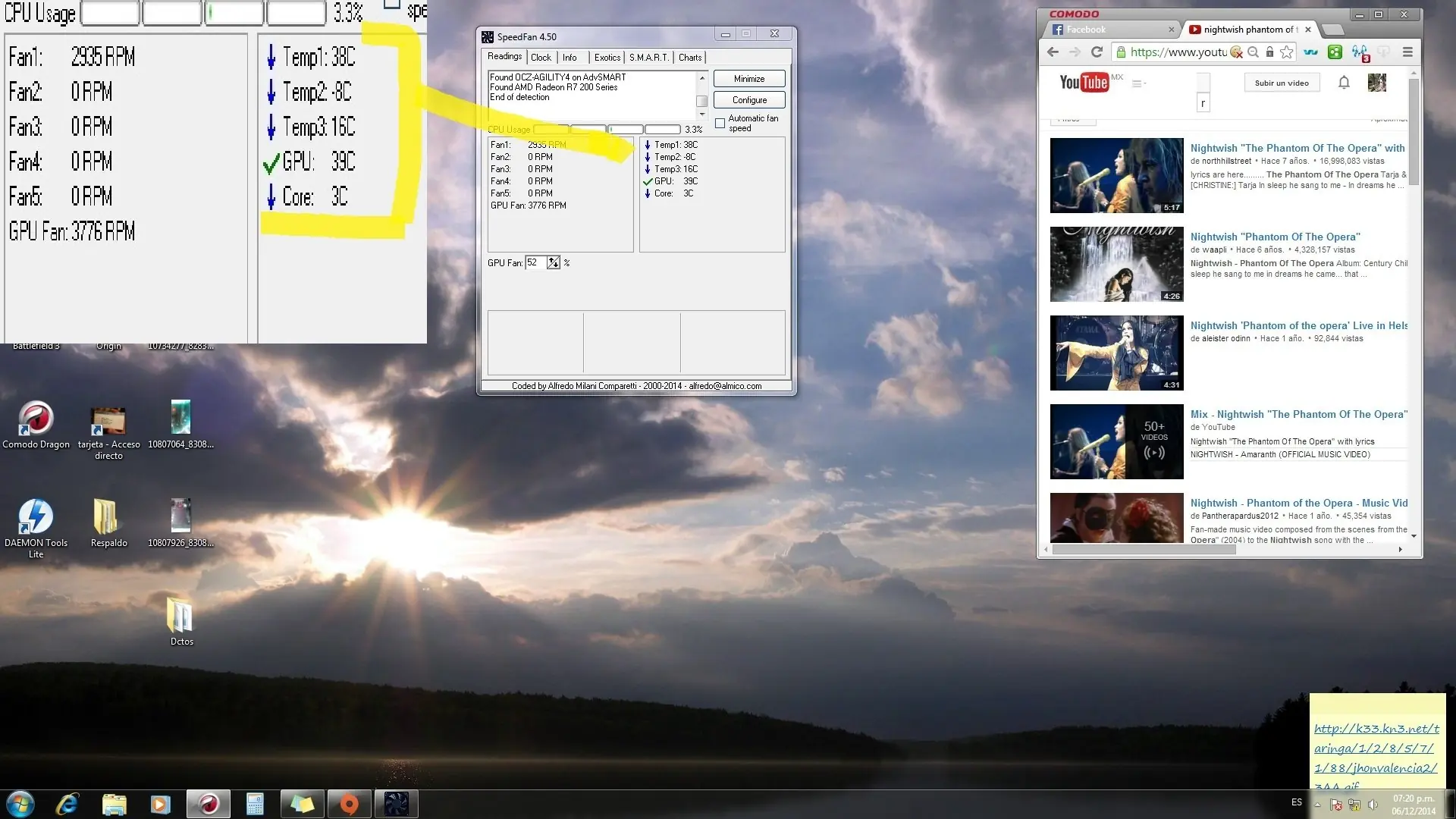Click Subir un video button

[x=1282, y=83]
